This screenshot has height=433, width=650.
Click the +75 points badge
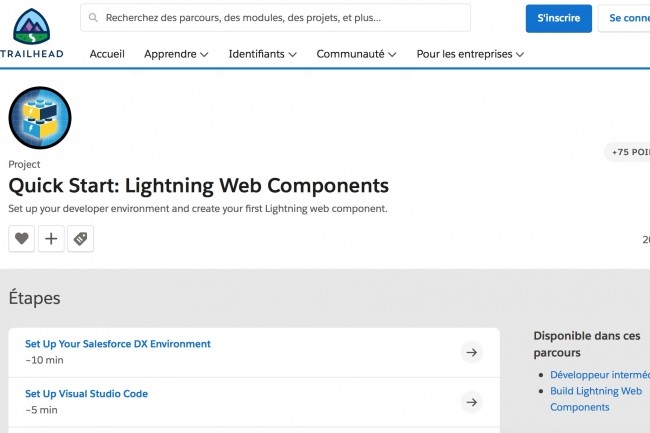pos(627,152)
